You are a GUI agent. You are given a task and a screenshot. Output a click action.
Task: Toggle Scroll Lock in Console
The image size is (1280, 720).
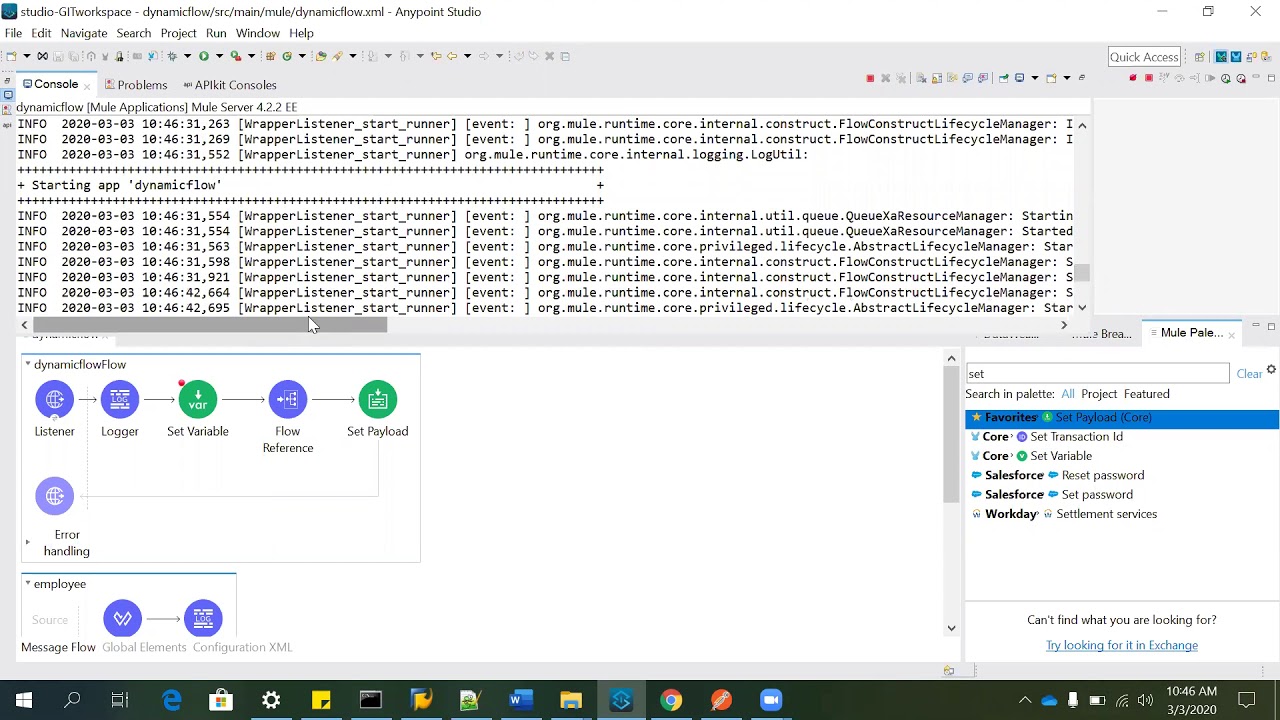(x=937, y=78)
